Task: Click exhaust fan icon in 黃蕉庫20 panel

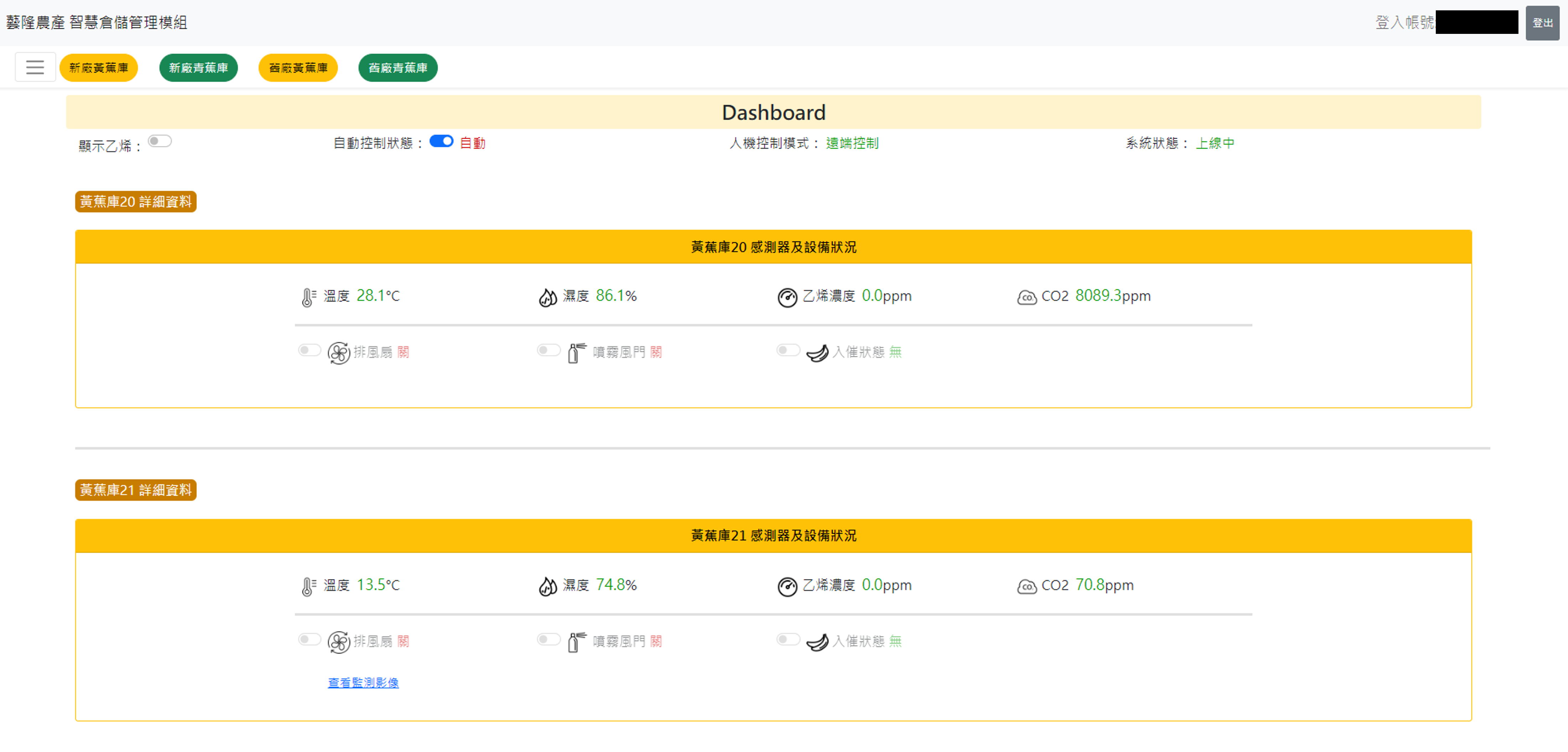Action: click(339, 353)
